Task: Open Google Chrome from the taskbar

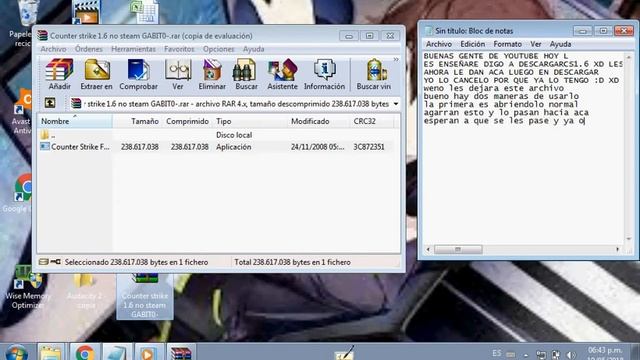Action: point(84,353)
